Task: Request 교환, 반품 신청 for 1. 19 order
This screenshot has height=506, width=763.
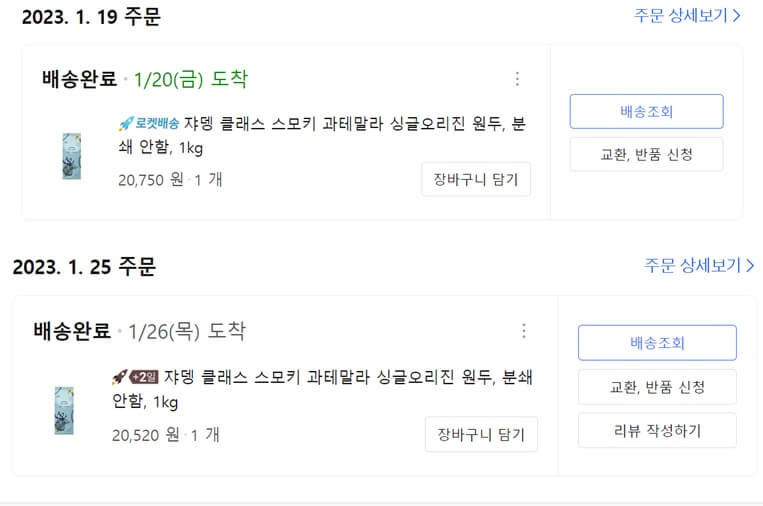Action: [646, 155]
